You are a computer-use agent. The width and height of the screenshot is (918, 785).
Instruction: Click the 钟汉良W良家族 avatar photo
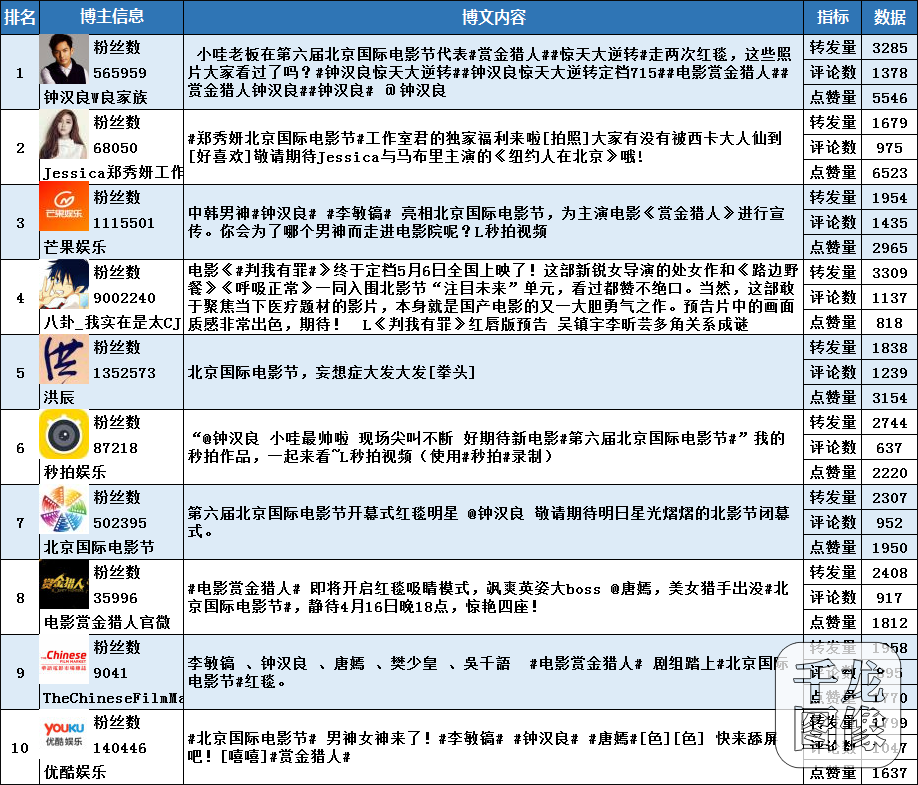pyautogui.click(x=64, y=59)
